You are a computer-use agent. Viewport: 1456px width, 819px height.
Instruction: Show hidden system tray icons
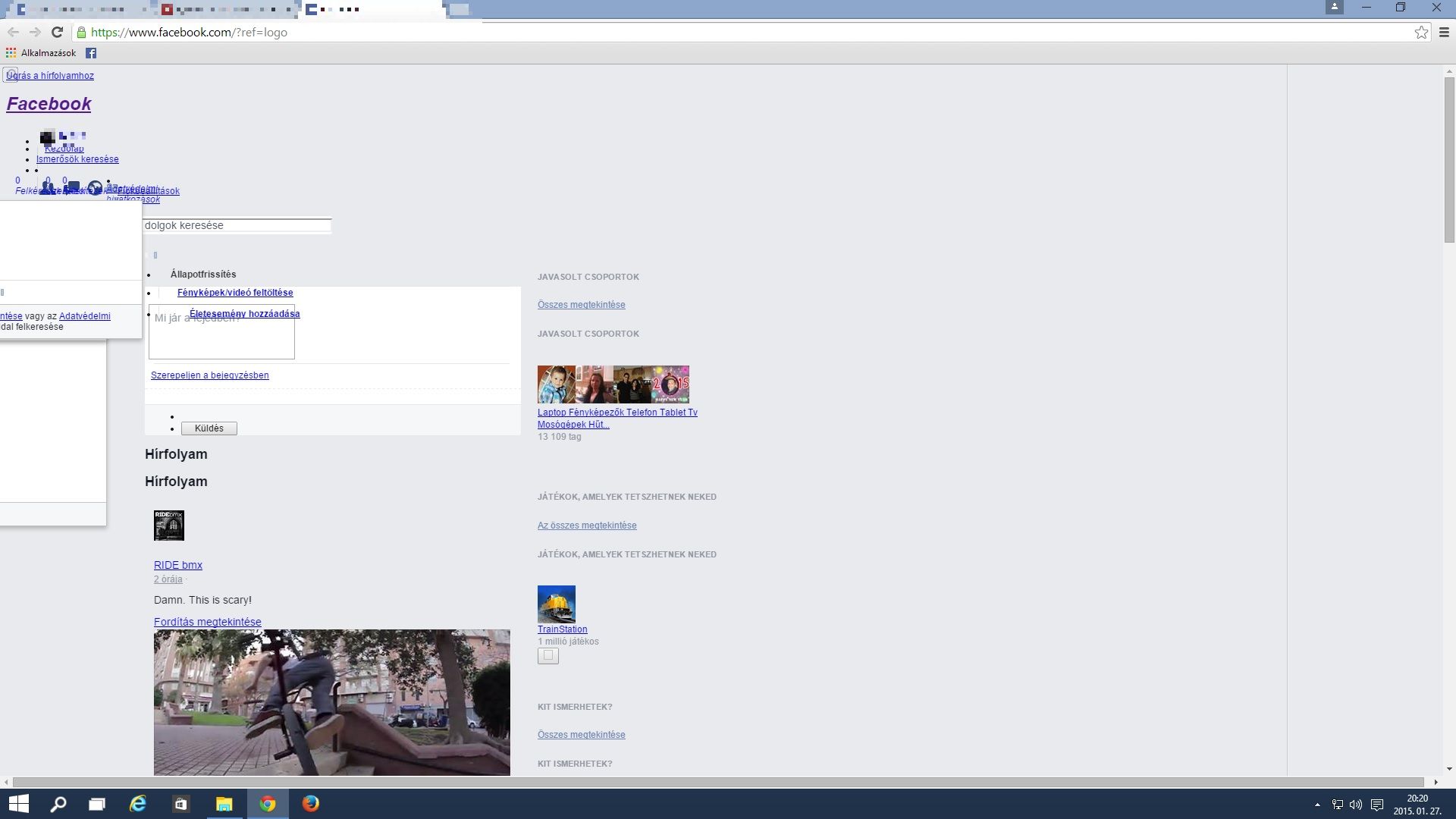pyautogui.click(x=1317, y=805)
